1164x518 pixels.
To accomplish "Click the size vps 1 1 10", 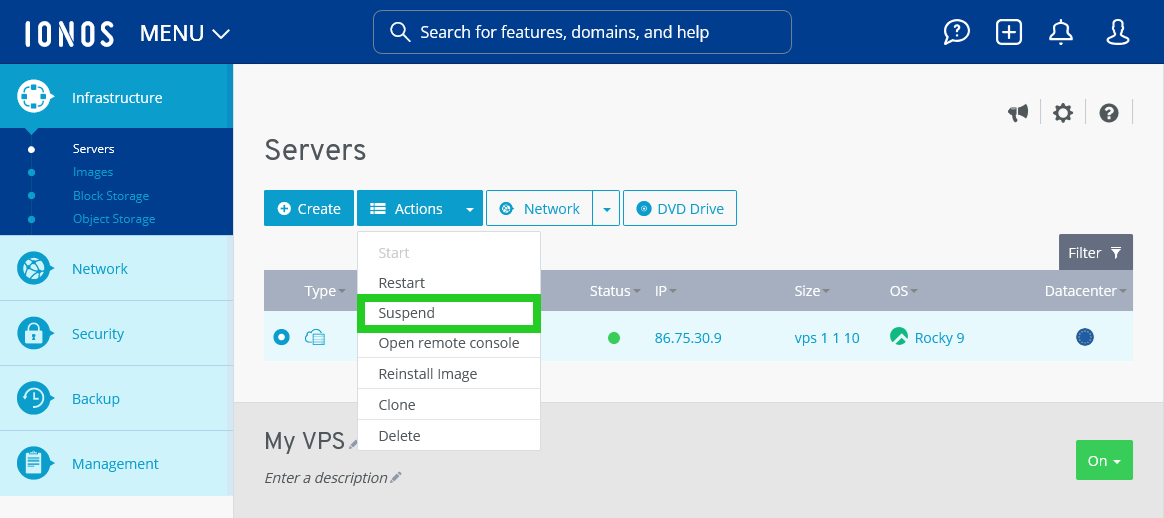I will [x=827, y=338].
